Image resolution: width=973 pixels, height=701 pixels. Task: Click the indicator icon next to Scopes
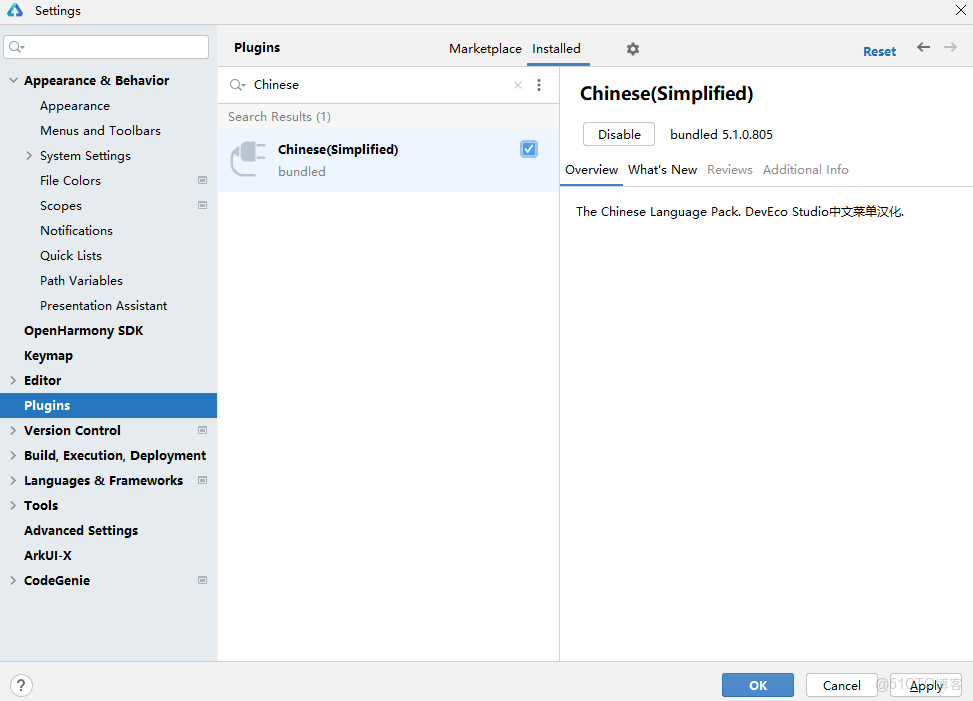(203, 205)
